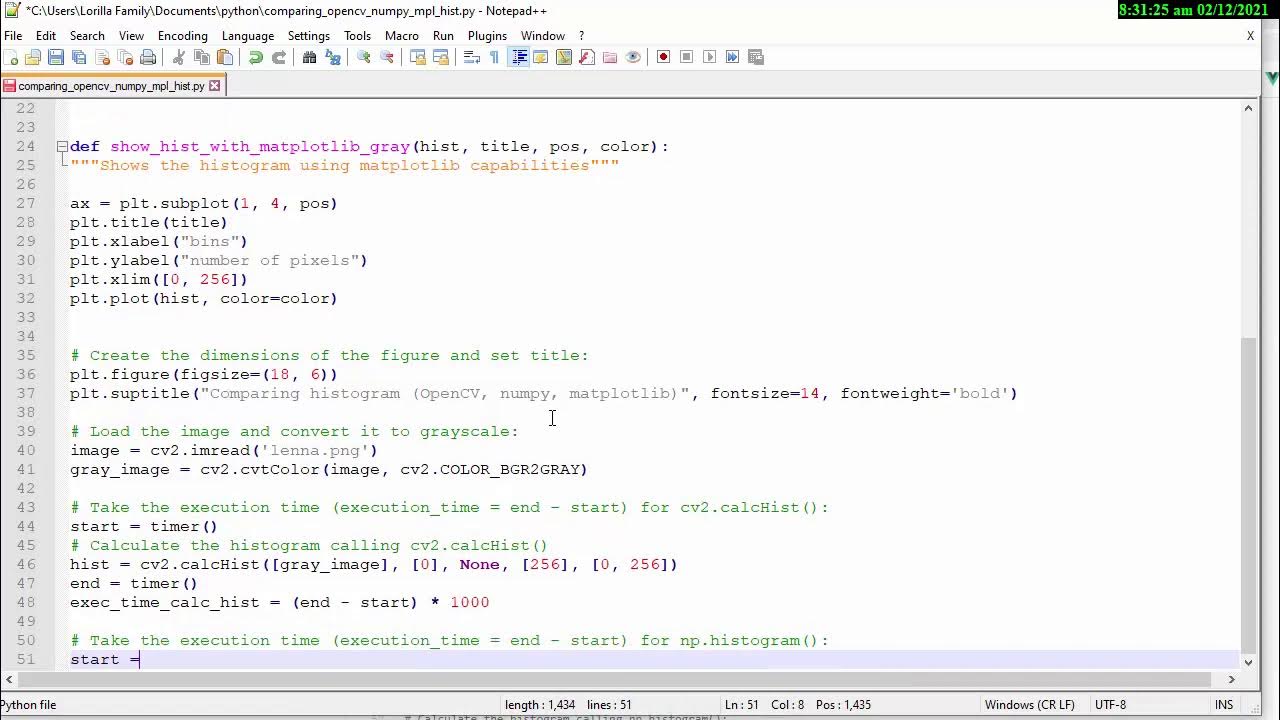Start macro recording with red dot icon
The width and height of the screenshot is (1280, 720).
point(663,57)
